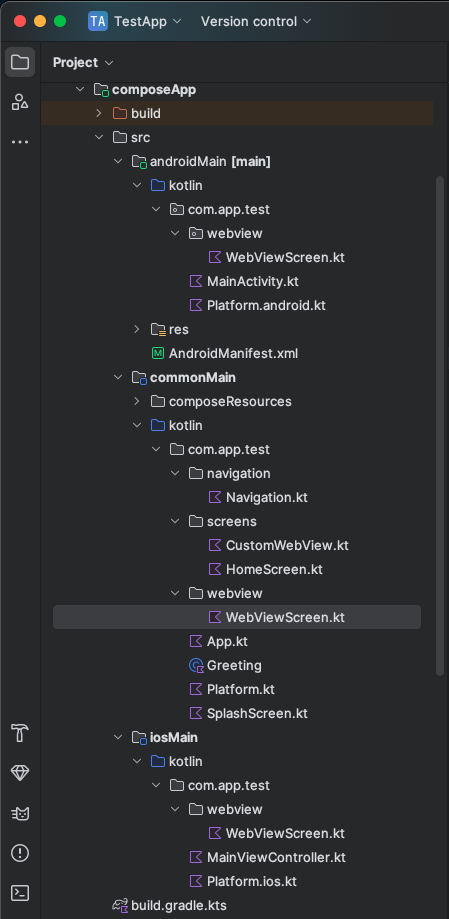Click the TA TestApp project icon
Viewport: 449px width, 919px height.
tap(98, 21)
